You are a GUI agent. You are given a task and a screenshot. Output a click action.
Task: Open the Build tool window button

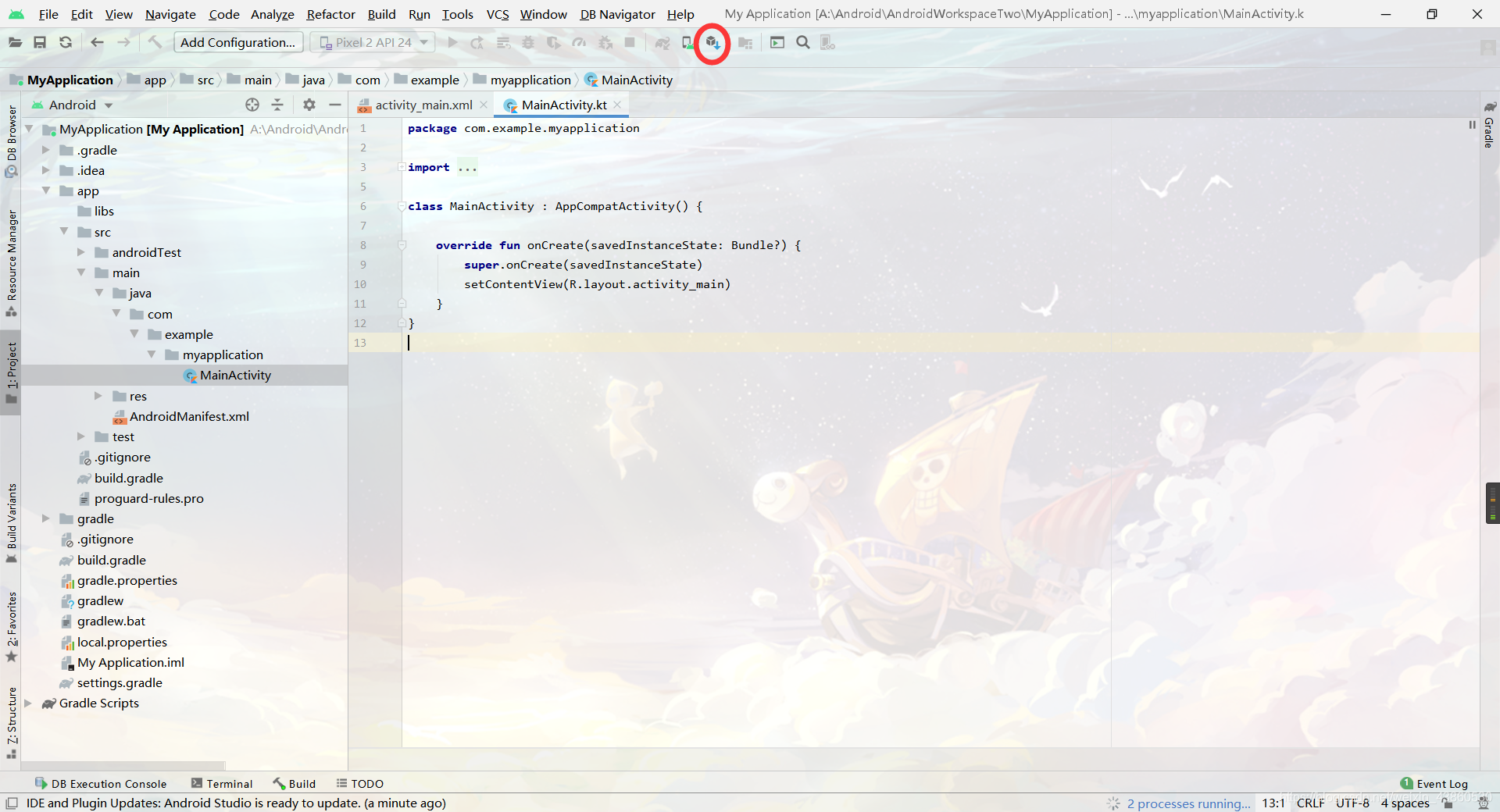tap(295, 783)
